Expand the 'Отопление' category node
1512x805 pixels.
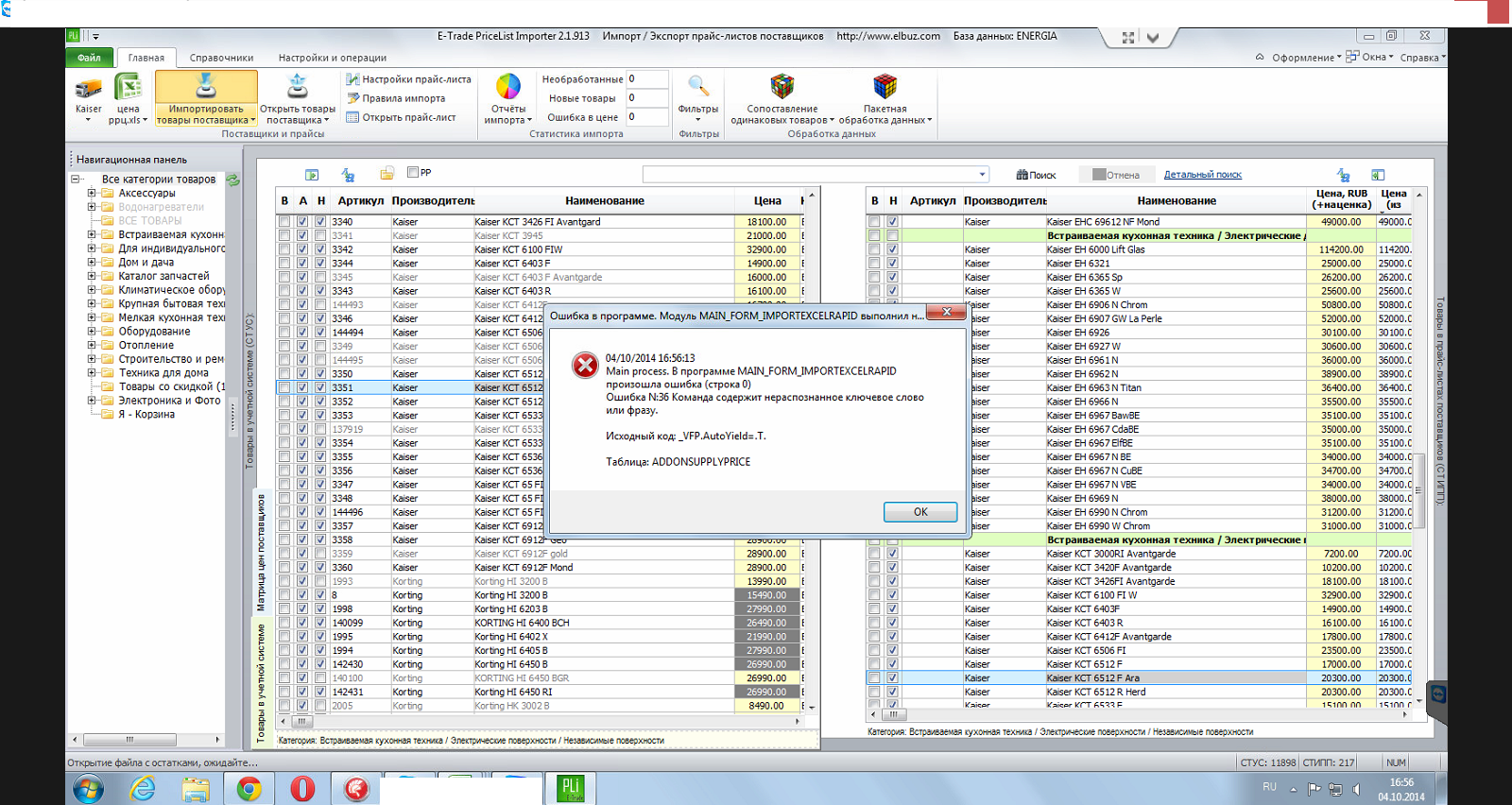92,345
